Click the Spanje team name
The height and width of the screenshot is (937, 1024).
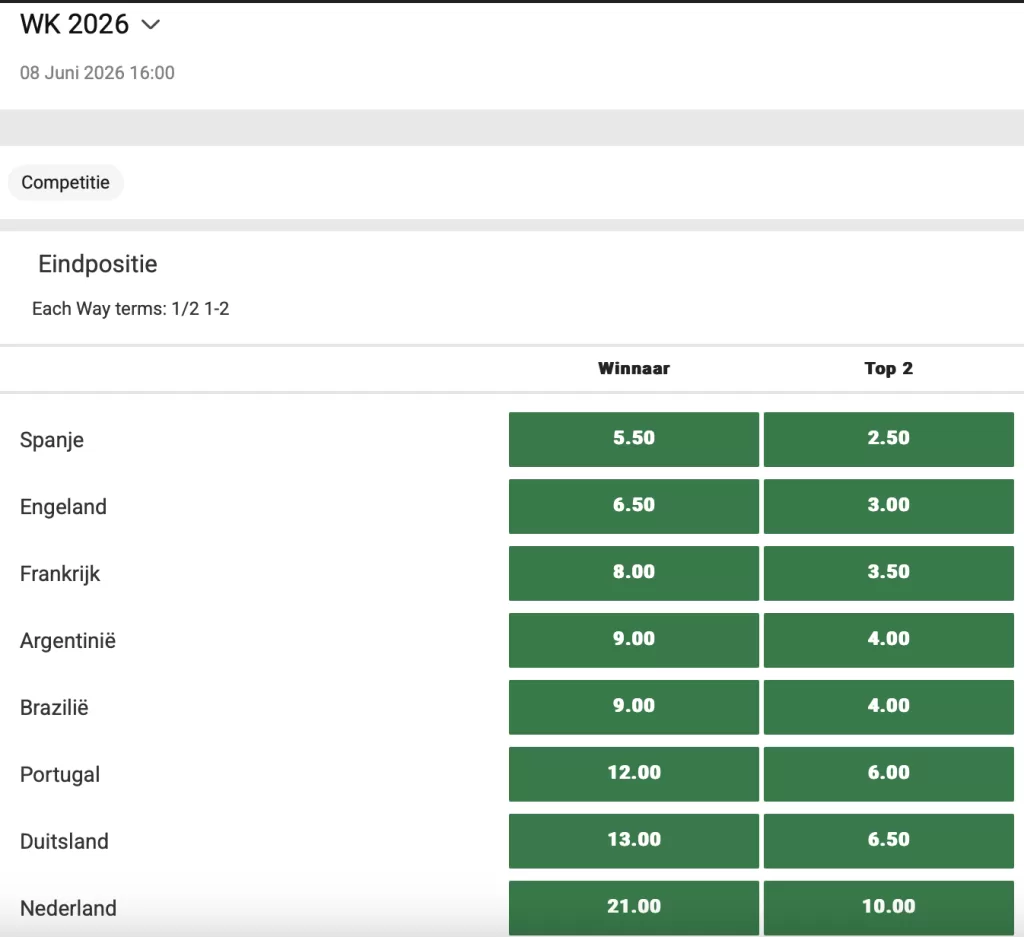click(x=52, y=440)
